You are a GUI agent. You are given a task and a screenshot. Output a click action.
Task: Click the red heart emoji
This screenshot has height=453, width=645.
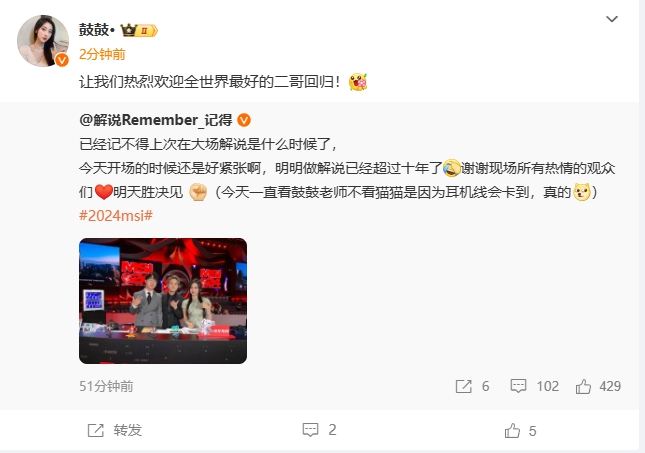click(x=104, y=192)
